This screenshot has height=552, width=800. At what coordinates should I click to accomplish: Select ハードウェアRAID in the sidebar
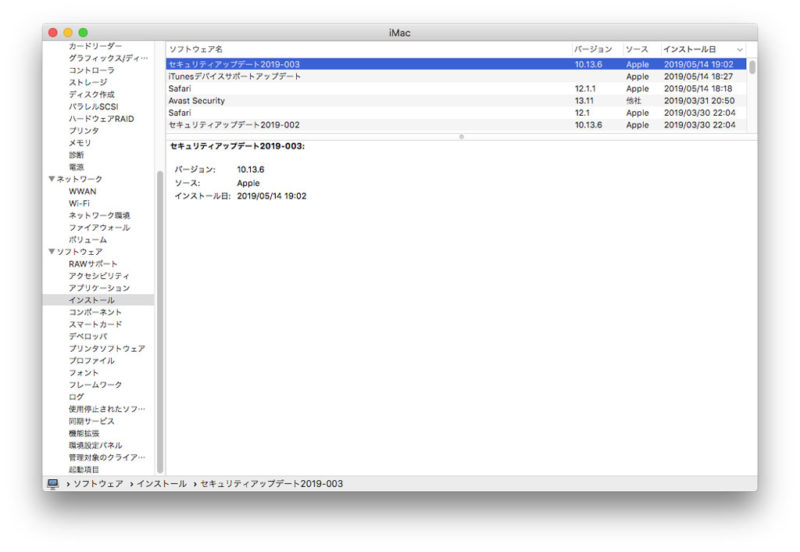[x=102, y=119]
